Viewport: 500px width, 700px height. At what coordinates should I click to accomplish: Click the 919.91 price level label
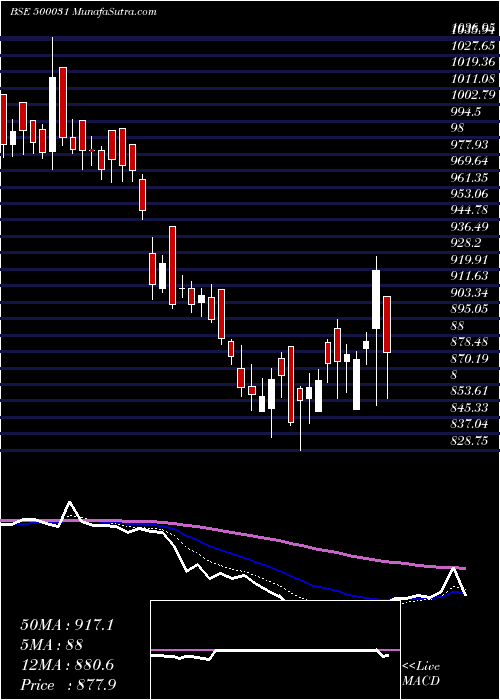[x=469, y=260]
